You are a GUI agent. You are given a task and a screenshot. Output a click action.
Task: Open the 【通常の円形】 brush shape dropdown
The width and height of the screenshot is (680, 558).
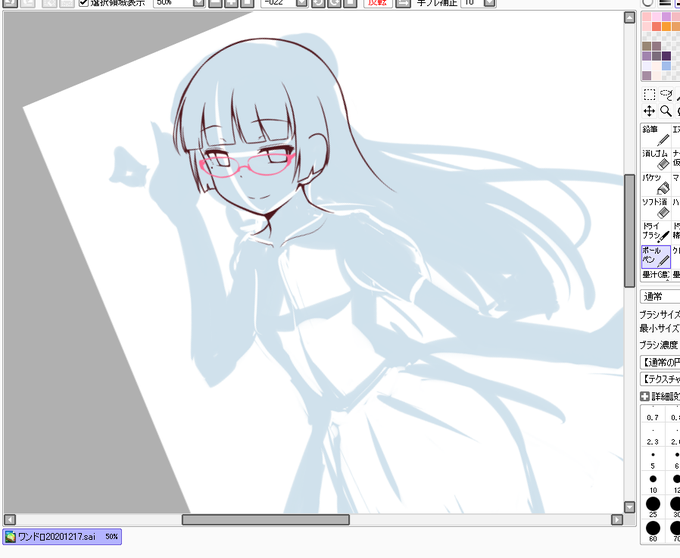tap(660, 362)
